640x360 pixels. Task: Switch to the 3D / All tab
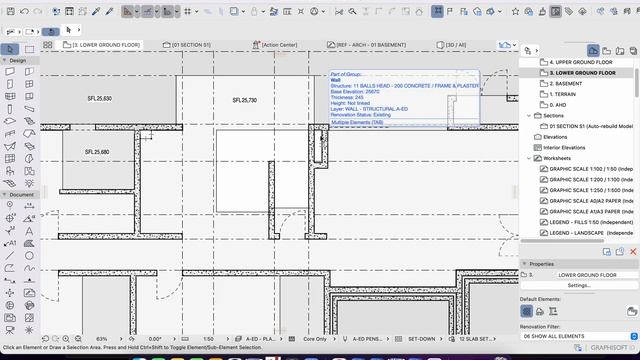click(x=451, y=45)
